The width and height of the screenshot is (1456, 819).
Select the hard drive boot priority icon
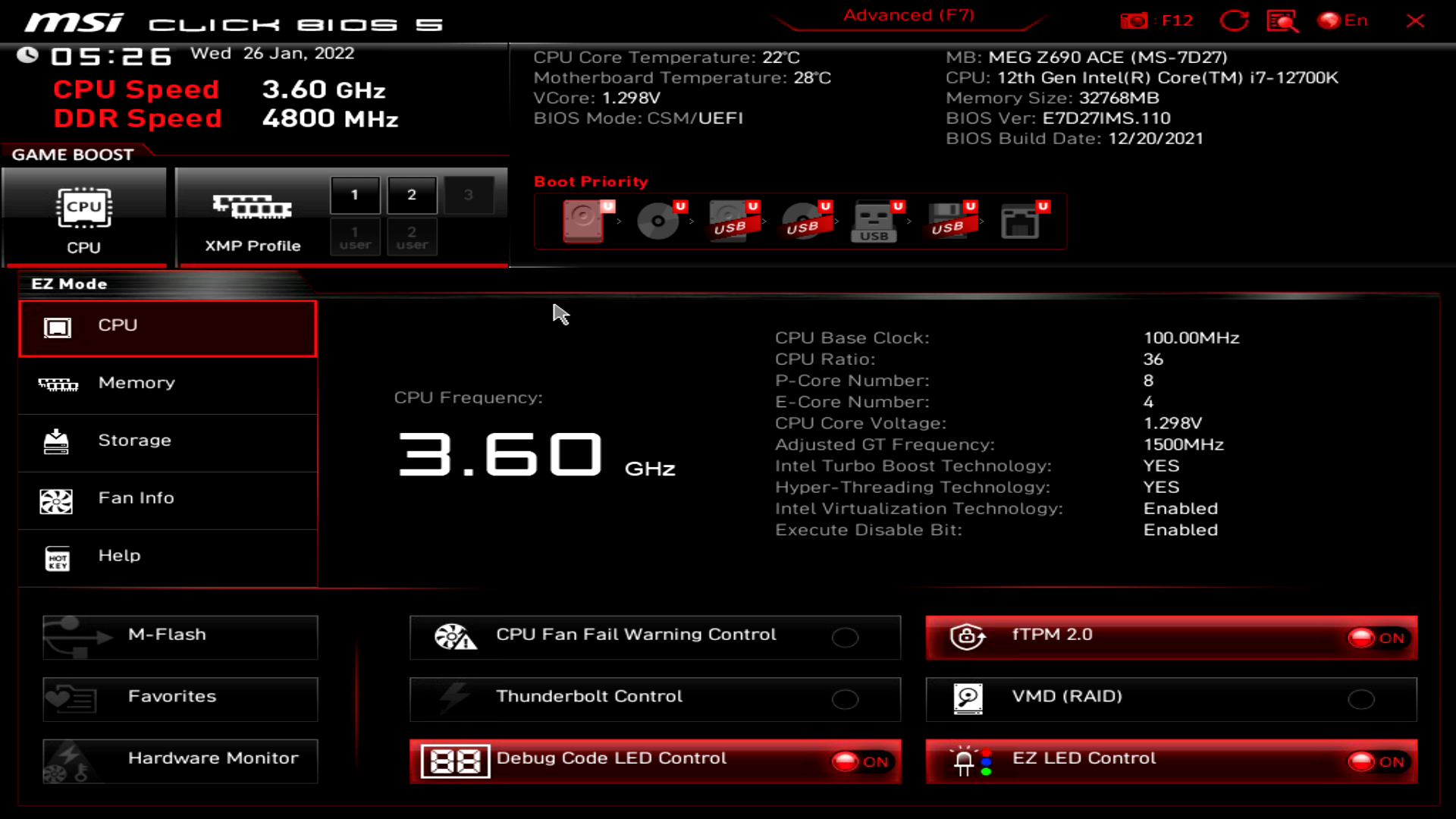tap(583, 221)
